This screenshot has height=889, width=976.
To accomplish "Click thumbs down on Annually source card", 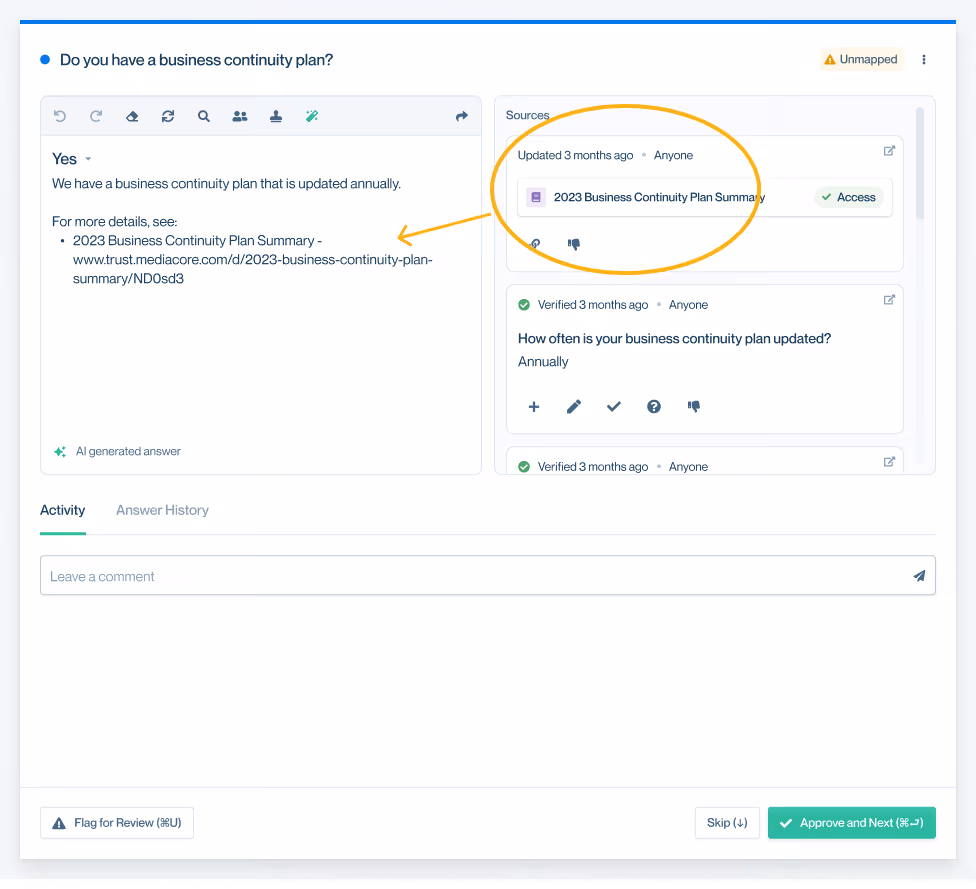I will pyautogui.click(x=693, y=407).
